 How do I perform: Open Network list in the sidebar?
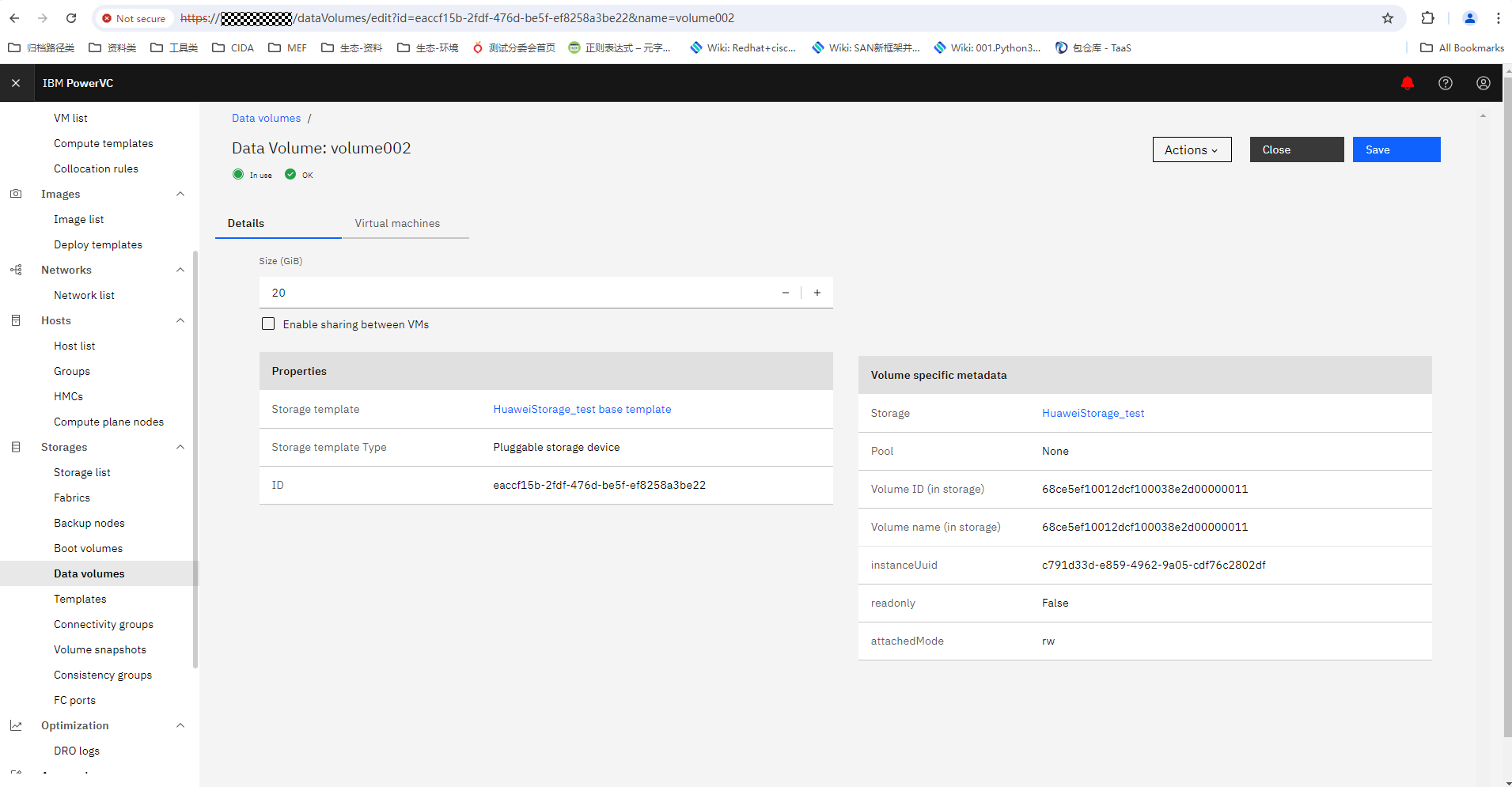[85, 295]
